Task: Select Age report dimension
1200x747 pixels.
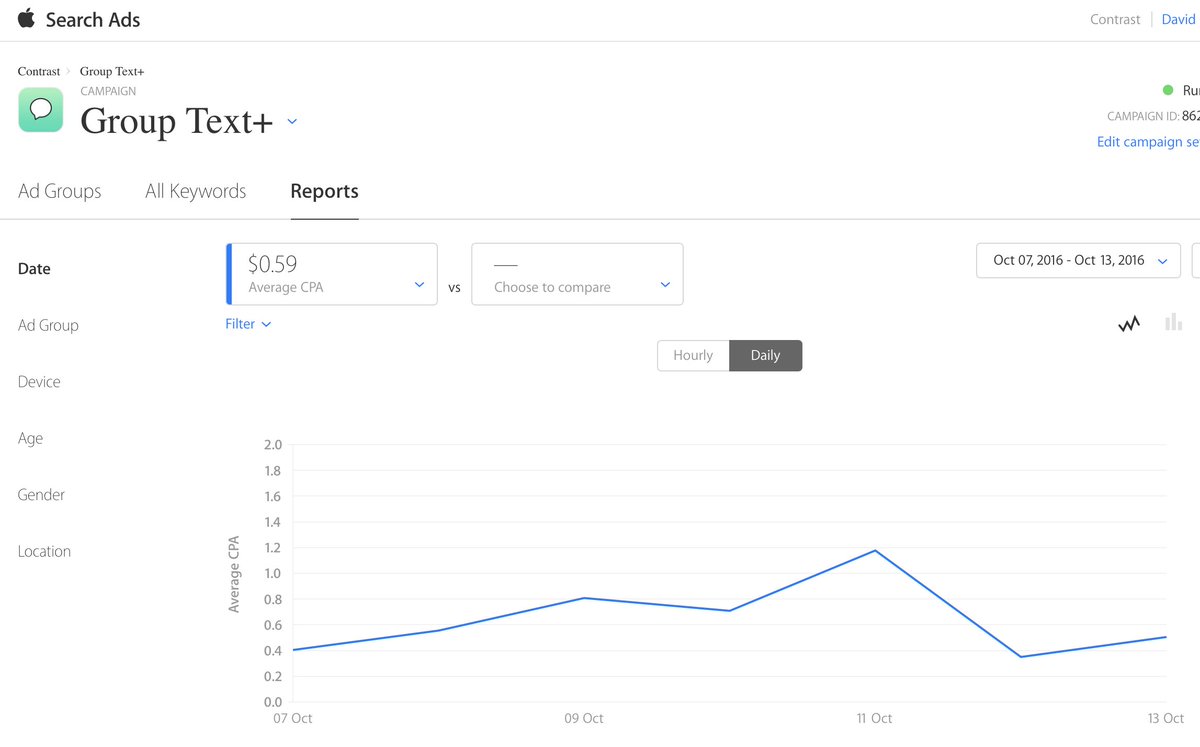Action: click(30, 438)
